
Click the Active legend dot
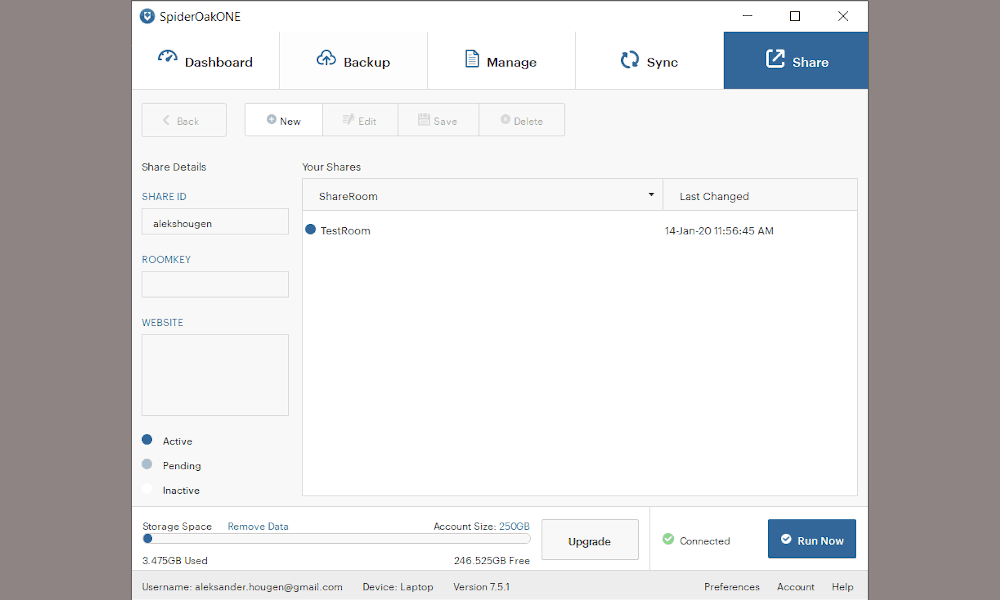pos(147,440)
